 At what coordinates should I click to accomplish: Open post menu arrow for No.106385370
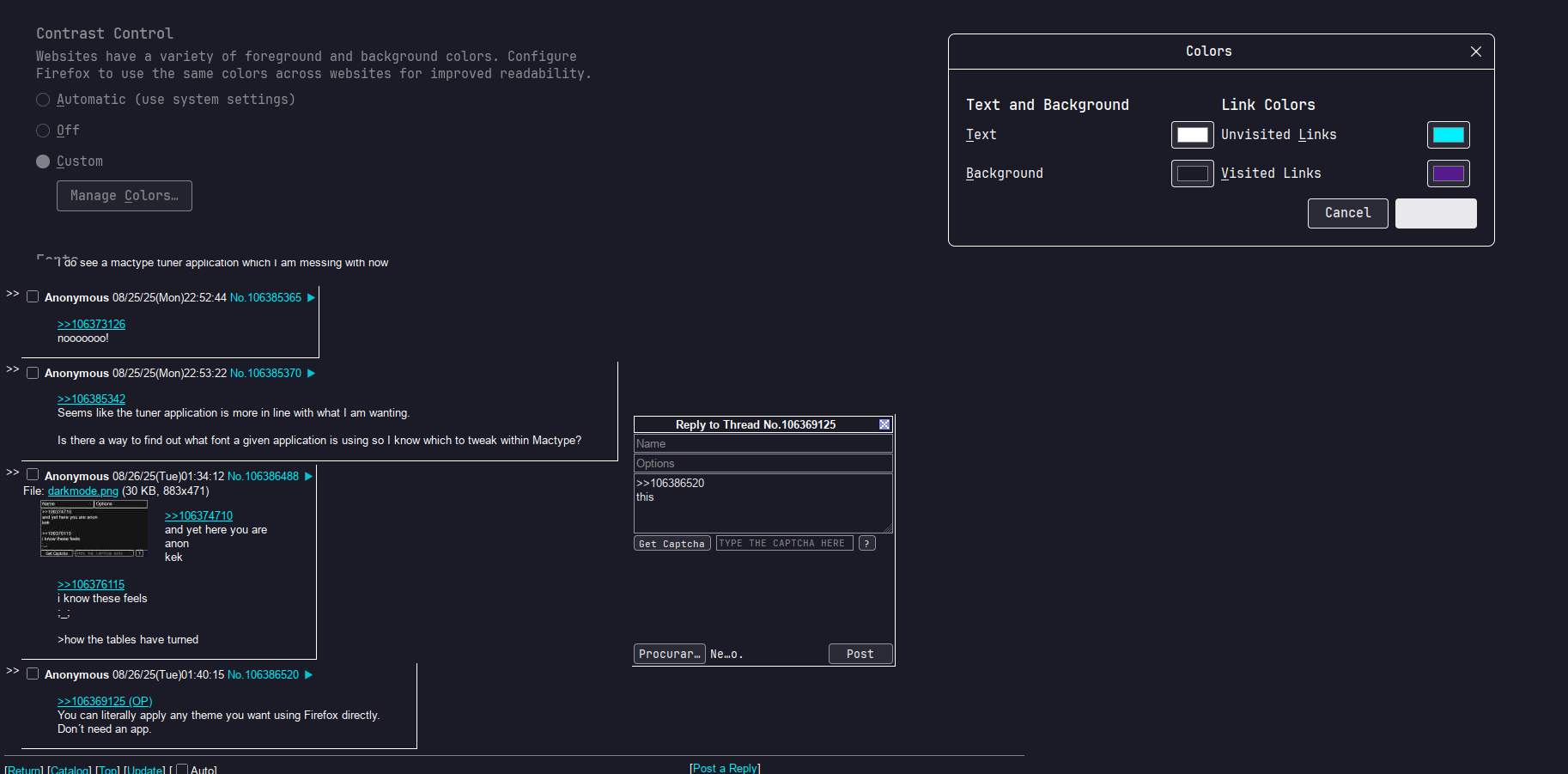(x=311, y=373)
